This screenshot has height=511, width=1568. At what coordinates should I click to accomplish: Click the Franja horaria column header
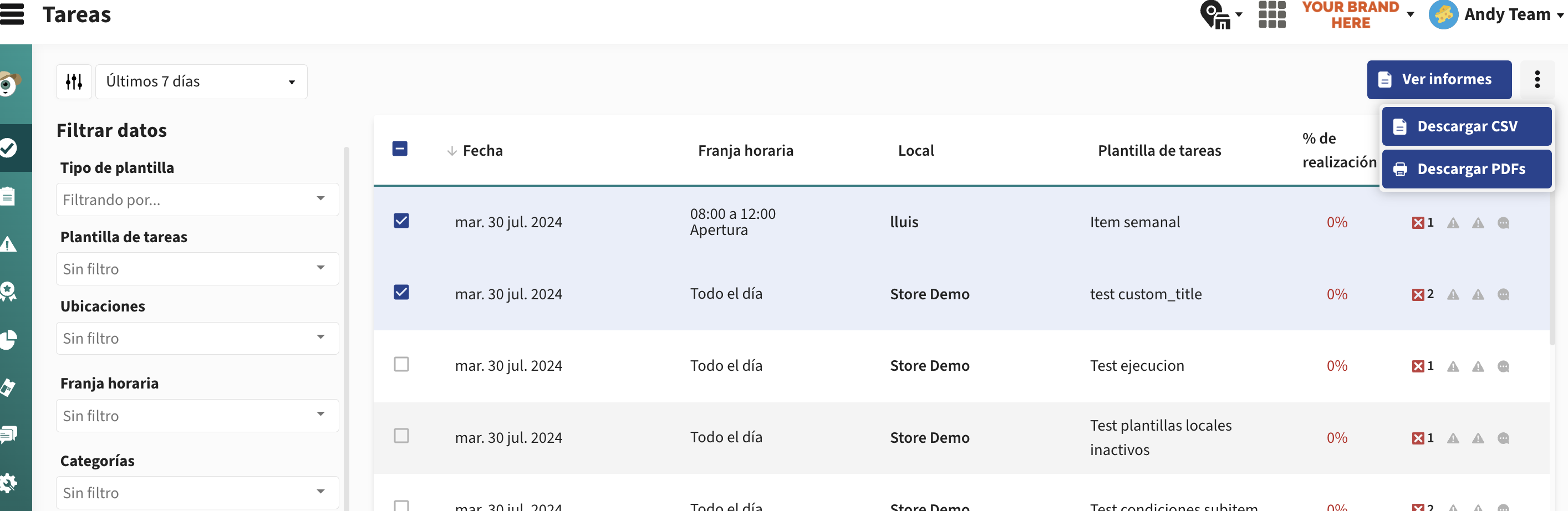pyautogui.click(x=746, y=150)
